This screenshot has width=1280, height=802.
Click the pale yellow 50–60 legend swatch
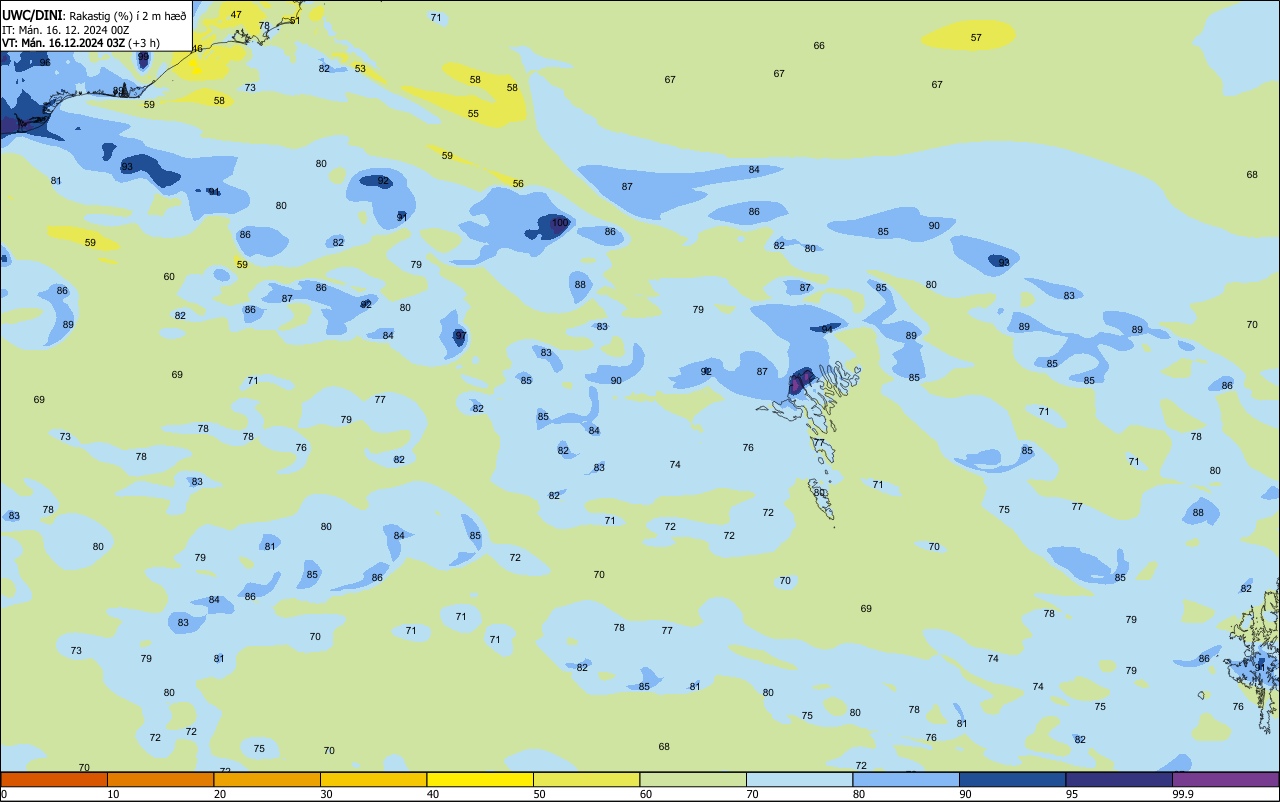[586, 779]
